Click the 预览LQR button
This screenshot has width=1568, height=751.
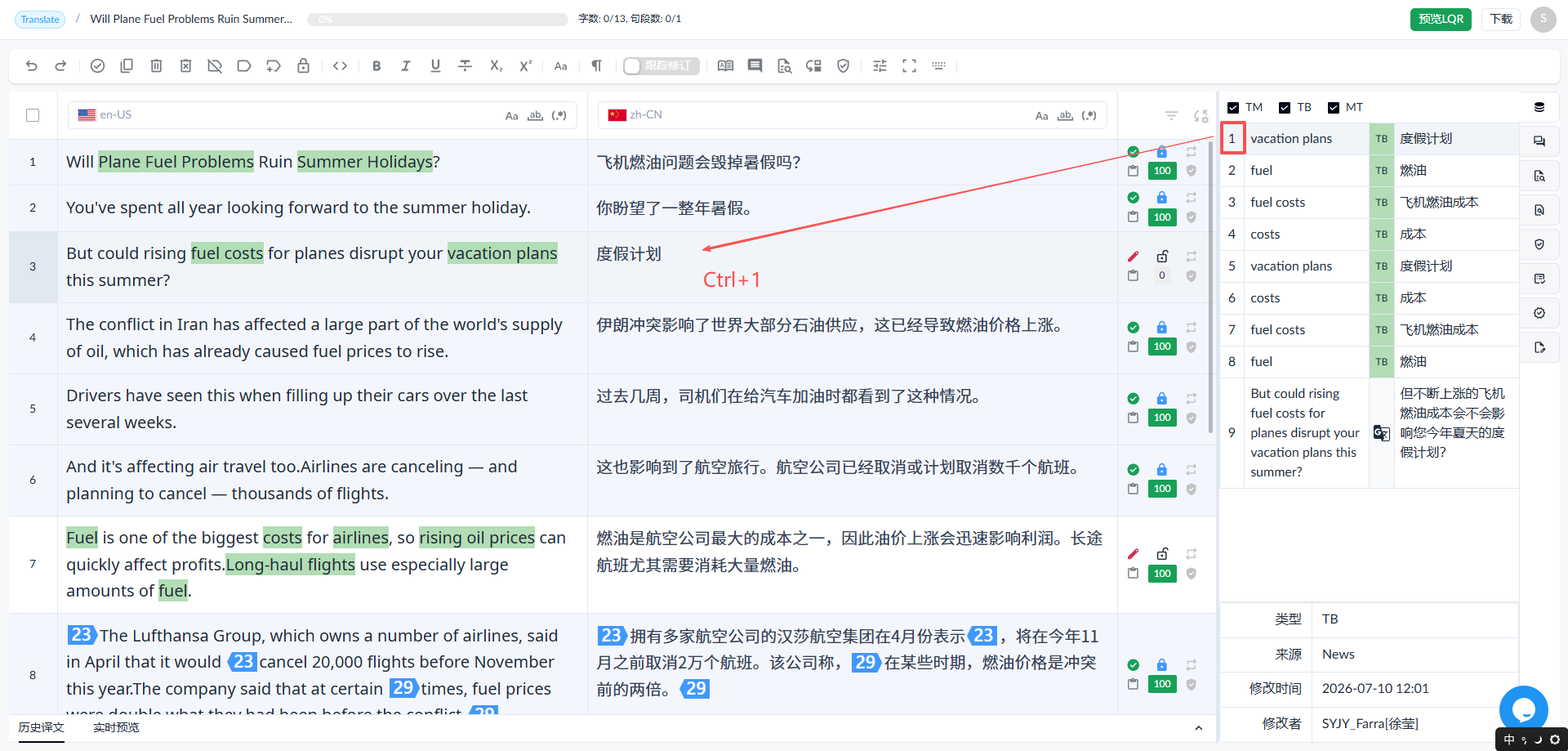pyautogui.click(x=1441, y=19)
